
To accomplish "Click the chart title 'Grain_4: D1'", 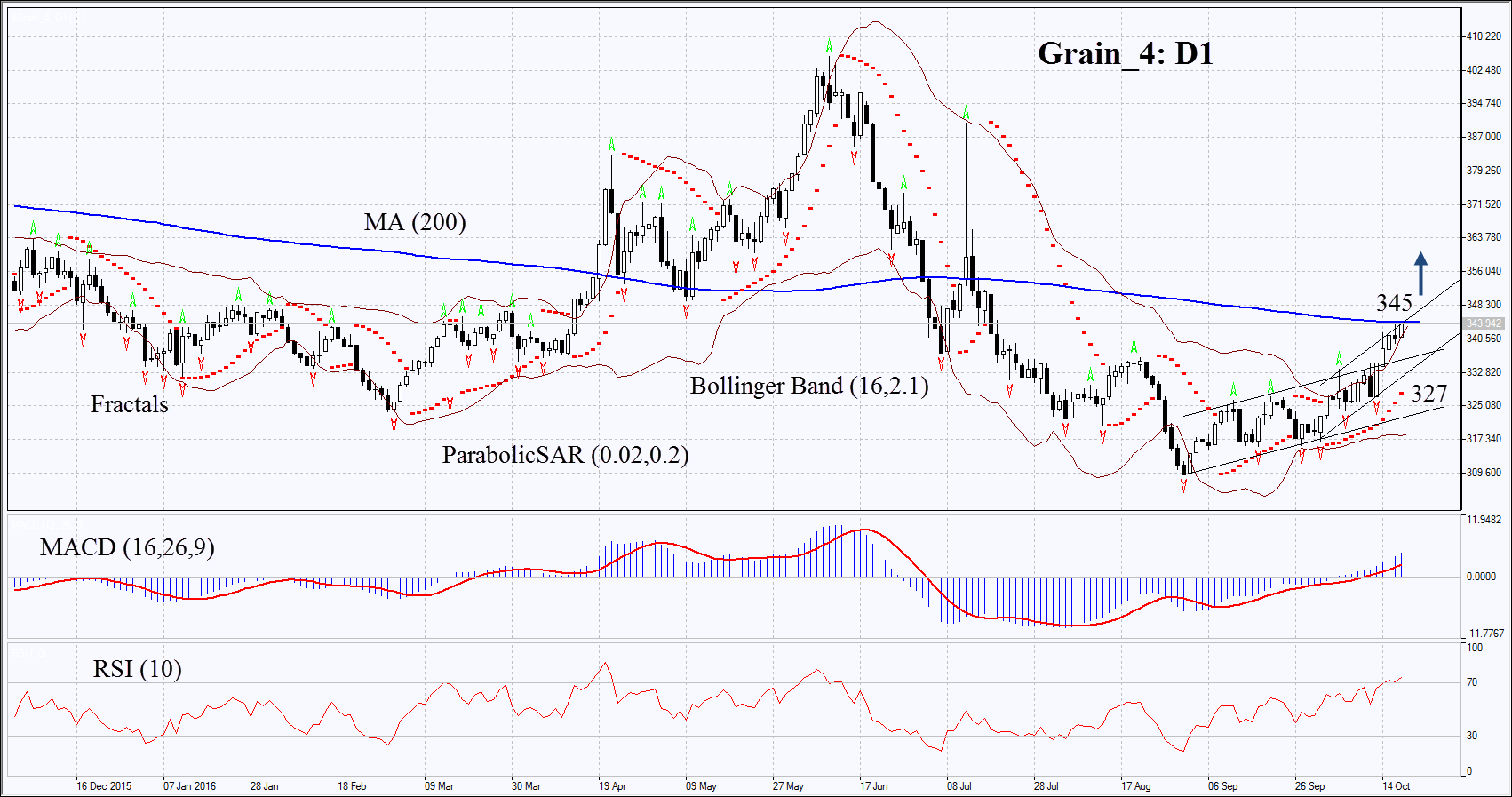I will (1125, 54).
